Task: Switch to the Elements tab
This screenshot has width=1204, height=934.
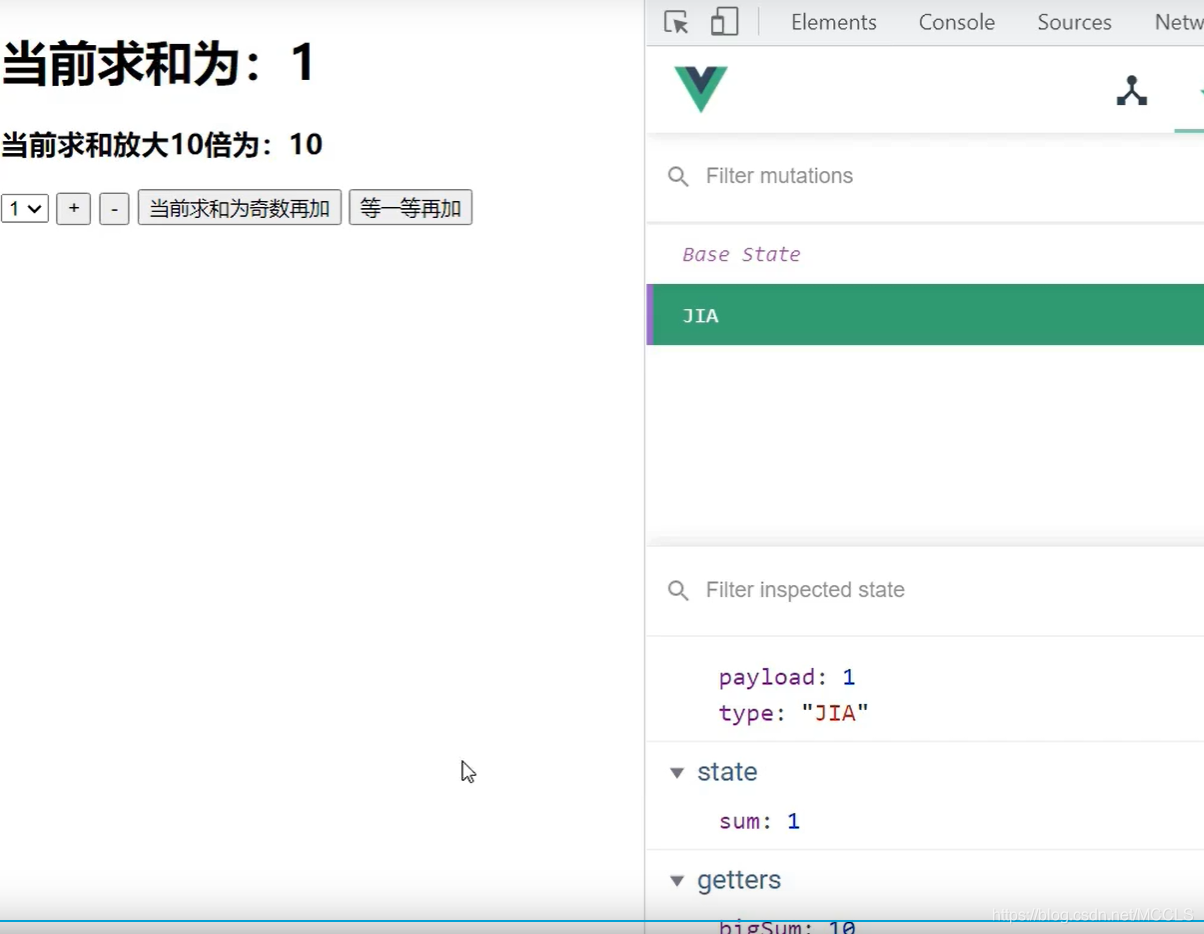Action: pyautogui.click(x=833, y=21)
